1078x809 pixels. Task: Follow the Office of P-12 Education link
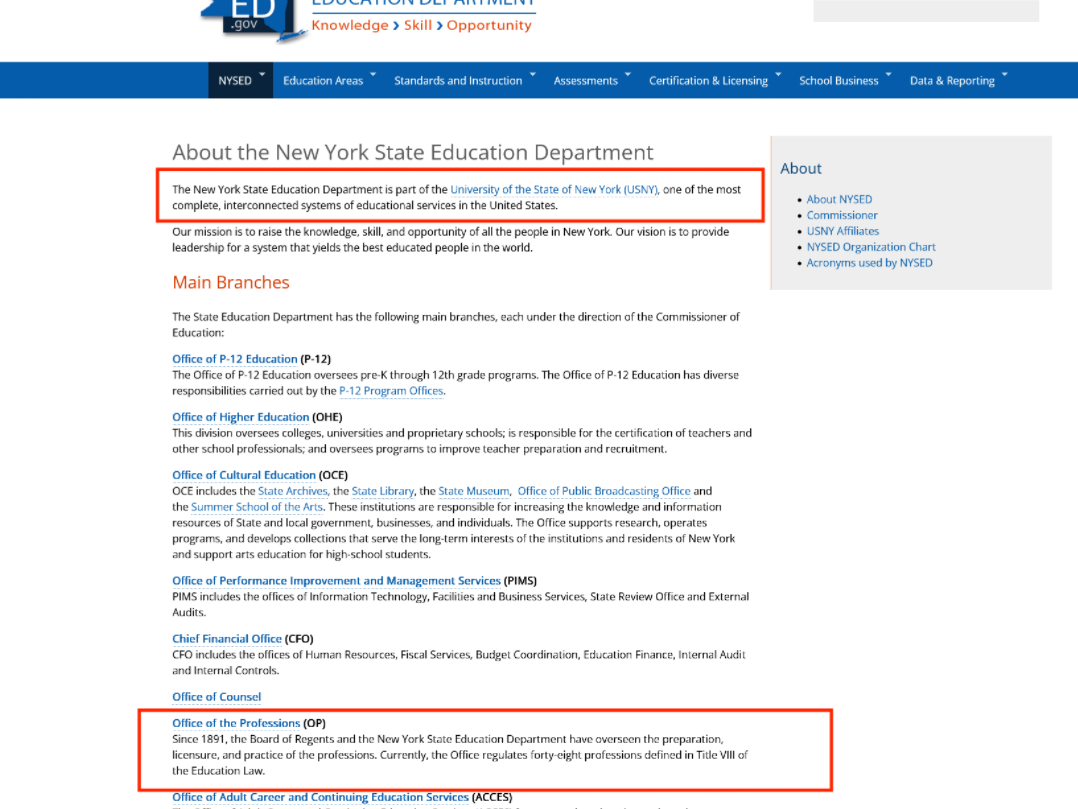(x=234, y=359)
